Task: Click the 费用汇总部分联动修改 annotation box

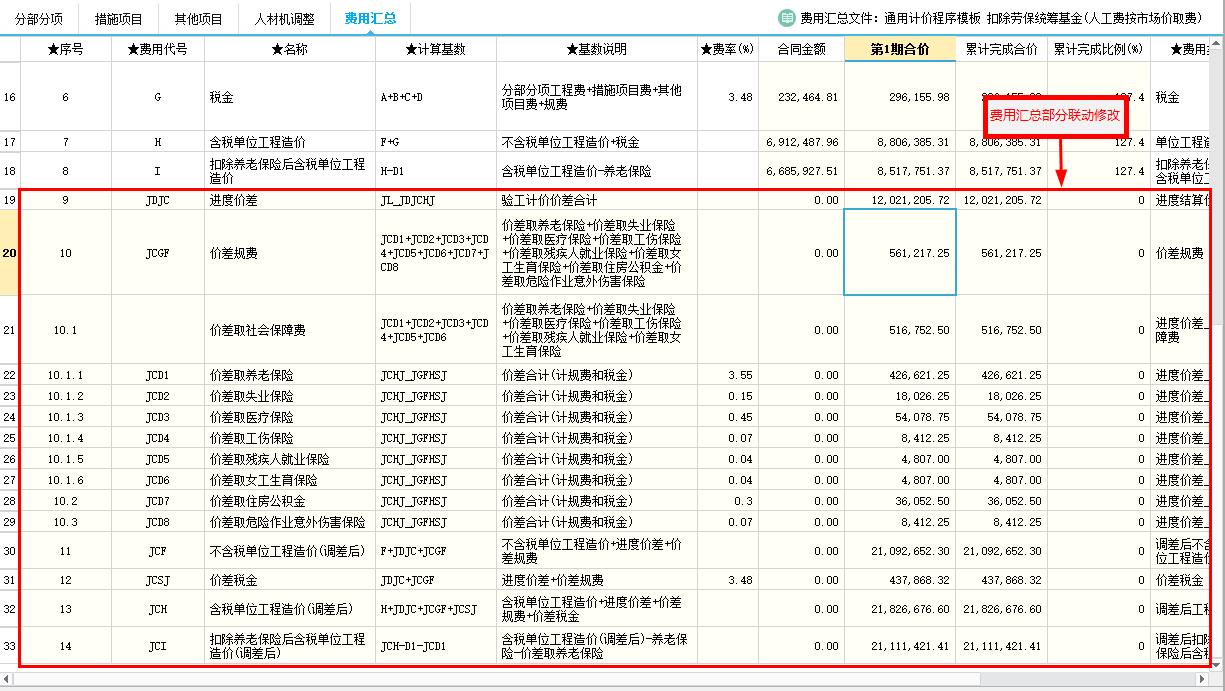Action: point(1055,116)
